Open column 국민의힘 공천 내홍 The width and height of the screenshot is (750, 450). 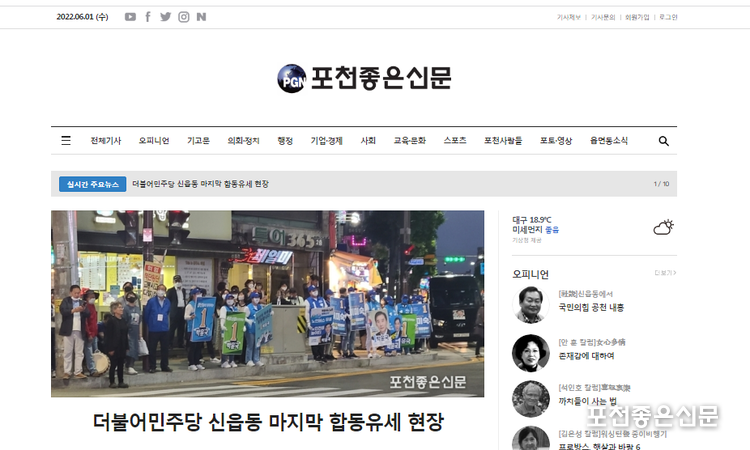pos(591,307)
